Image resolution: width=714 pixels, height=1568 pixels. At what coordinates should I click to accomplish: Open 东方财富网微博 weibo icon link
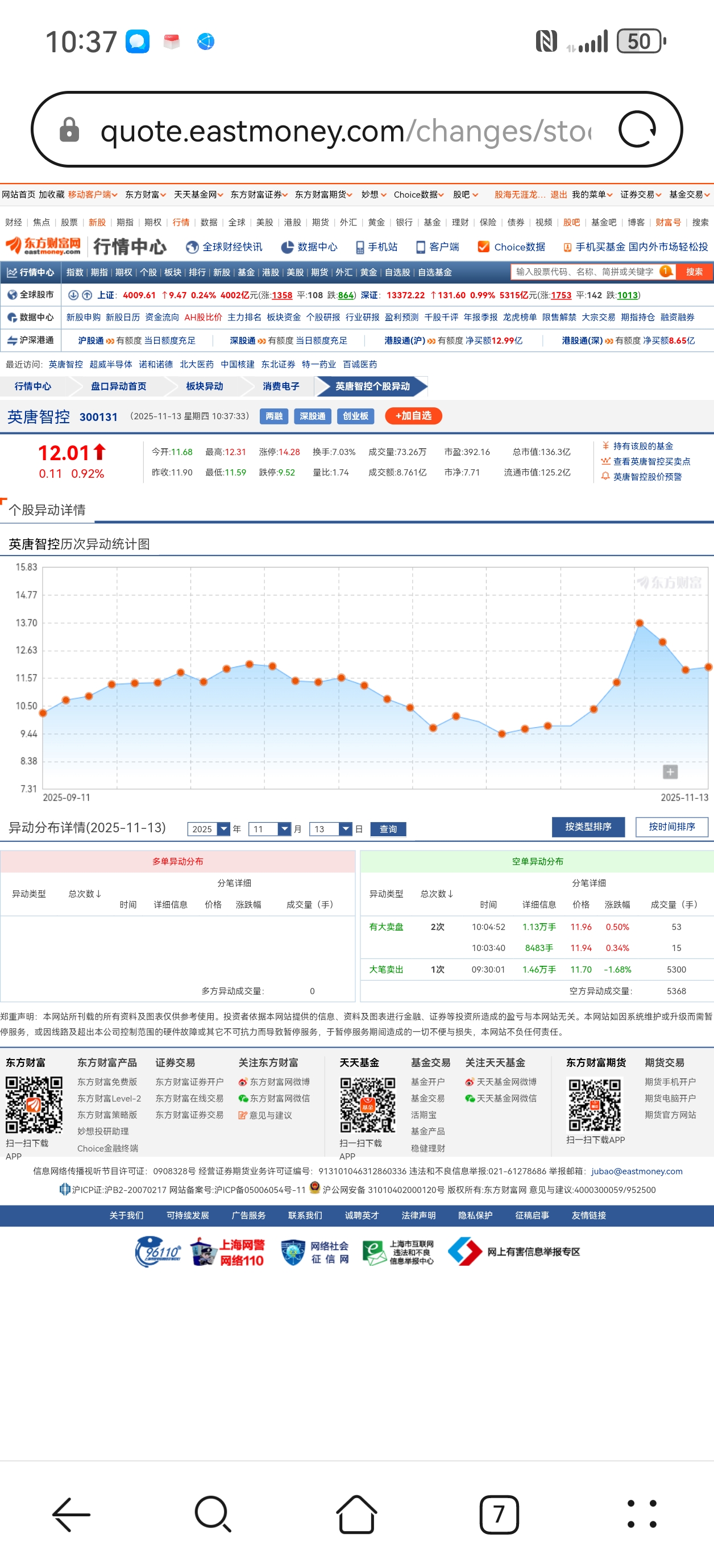(x=273, y=1082)
